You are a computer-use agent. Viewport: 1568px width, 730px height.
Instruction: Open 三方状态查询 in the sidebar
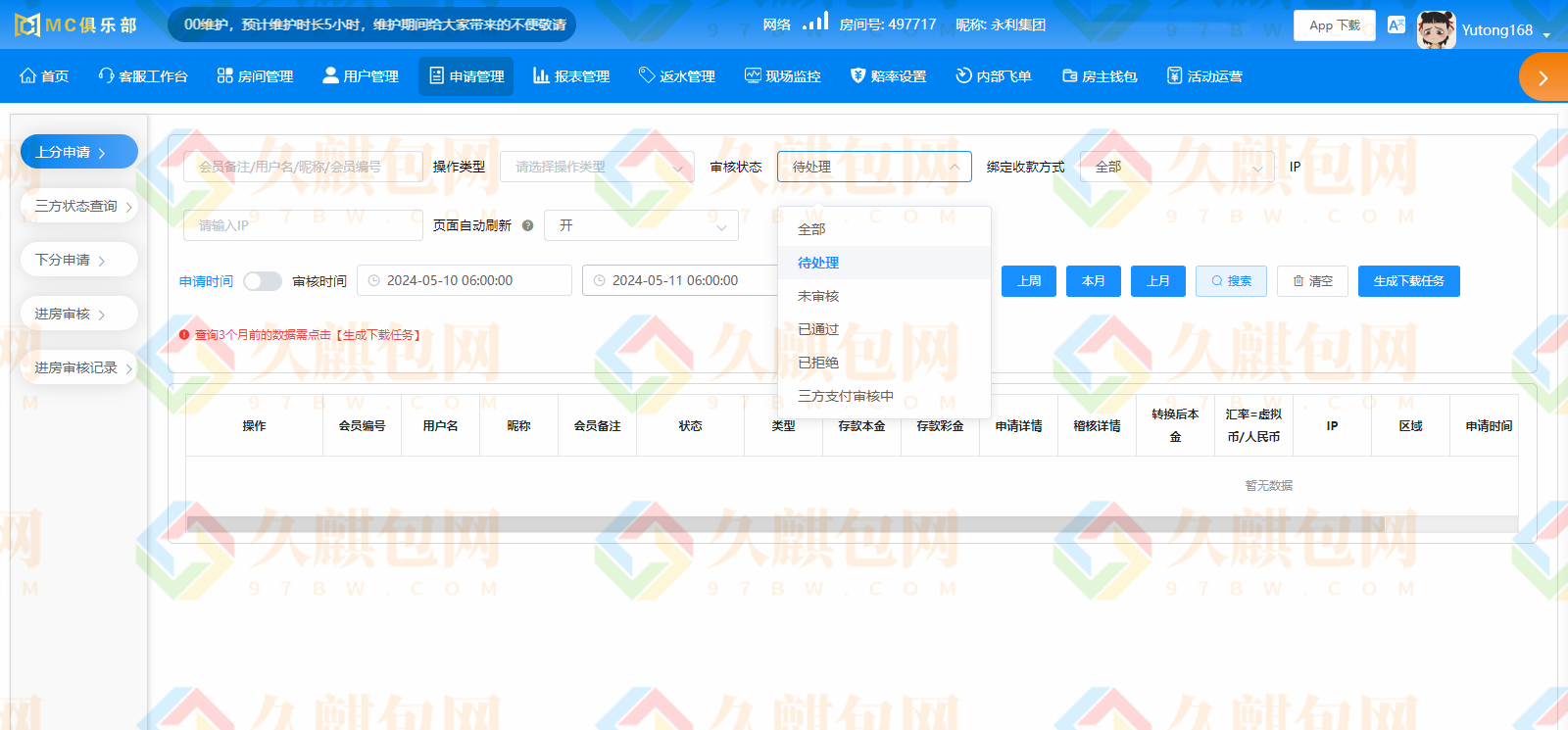pos(79,206)
